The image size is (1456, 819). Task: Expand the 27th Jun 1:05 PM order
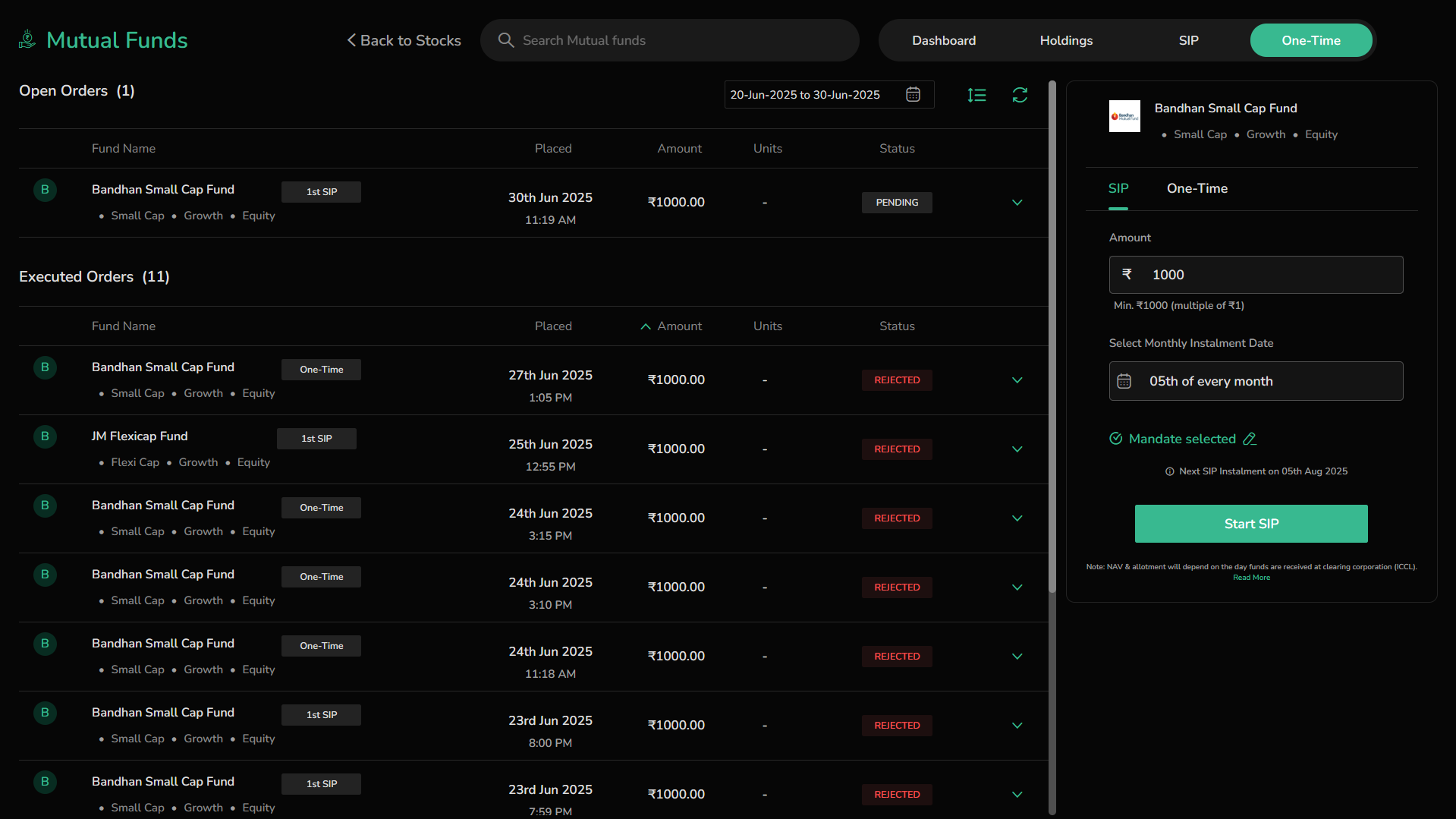click(x=1017, y=380)
